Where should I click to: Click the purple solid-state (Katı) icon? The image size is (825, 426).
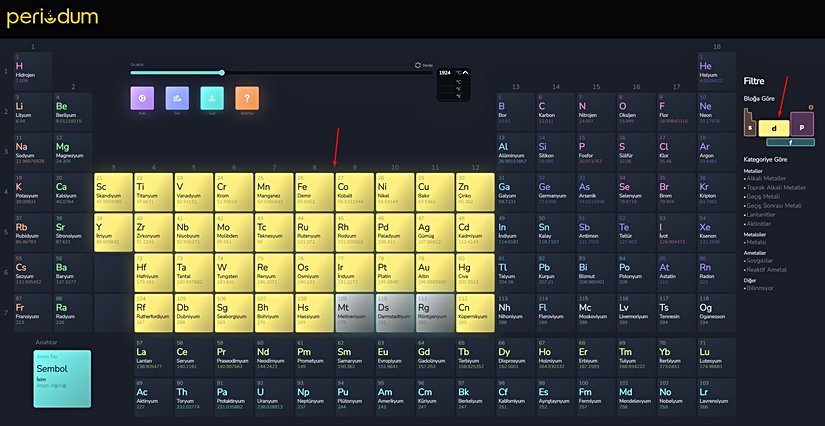[142, 98]
